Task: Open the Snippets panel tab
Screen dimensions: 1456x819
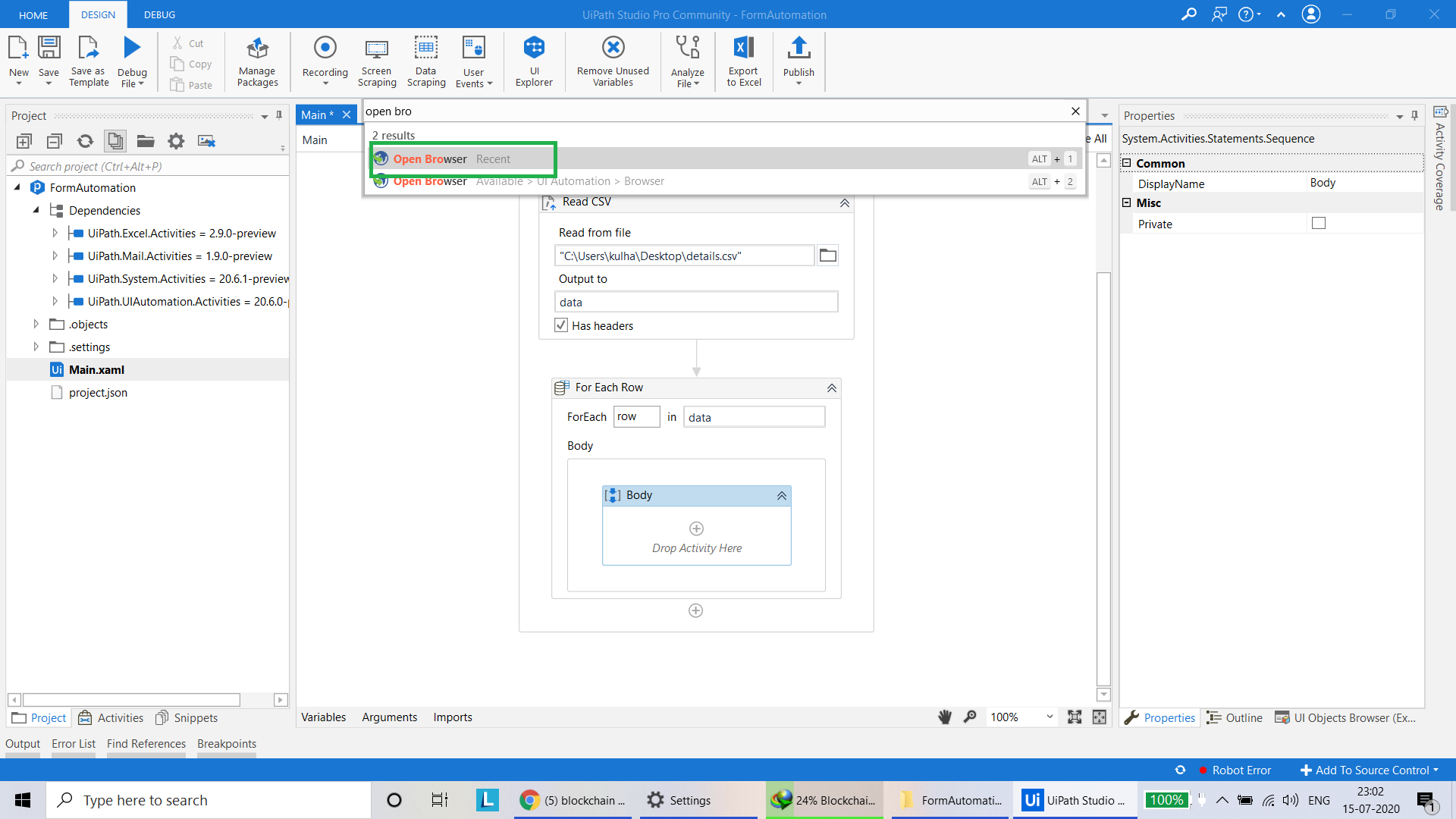Action: point(187,717)
